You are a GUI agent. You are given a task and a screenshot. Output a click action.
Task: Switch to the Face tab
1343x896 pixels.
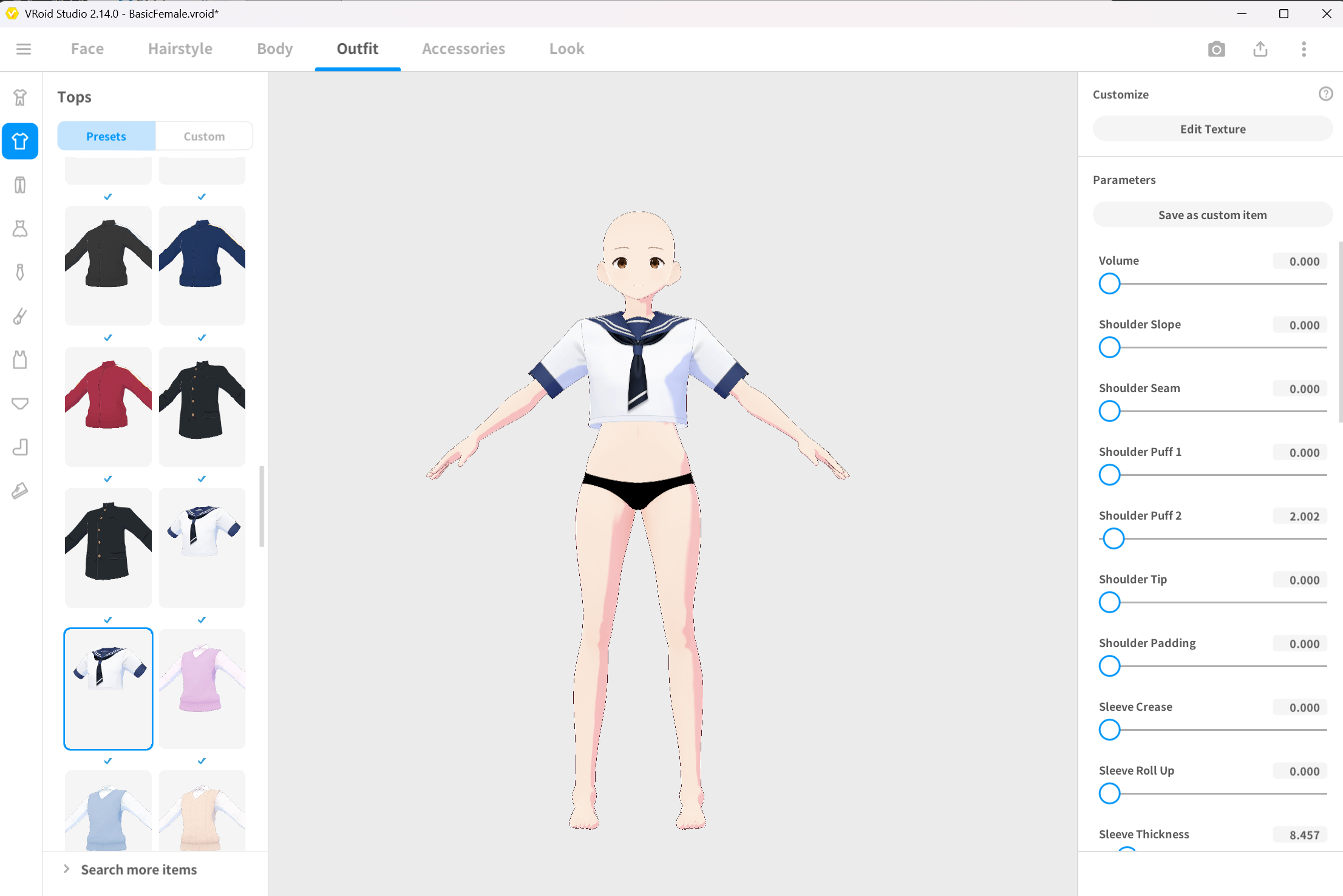87,49
